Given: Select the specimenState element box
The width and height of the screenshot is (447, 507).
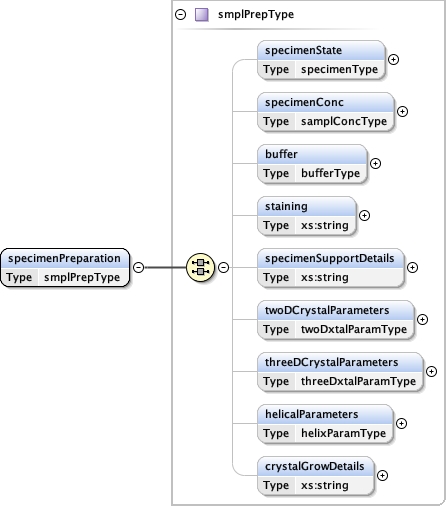Looking at the screenshot, I should click(321, 60).
